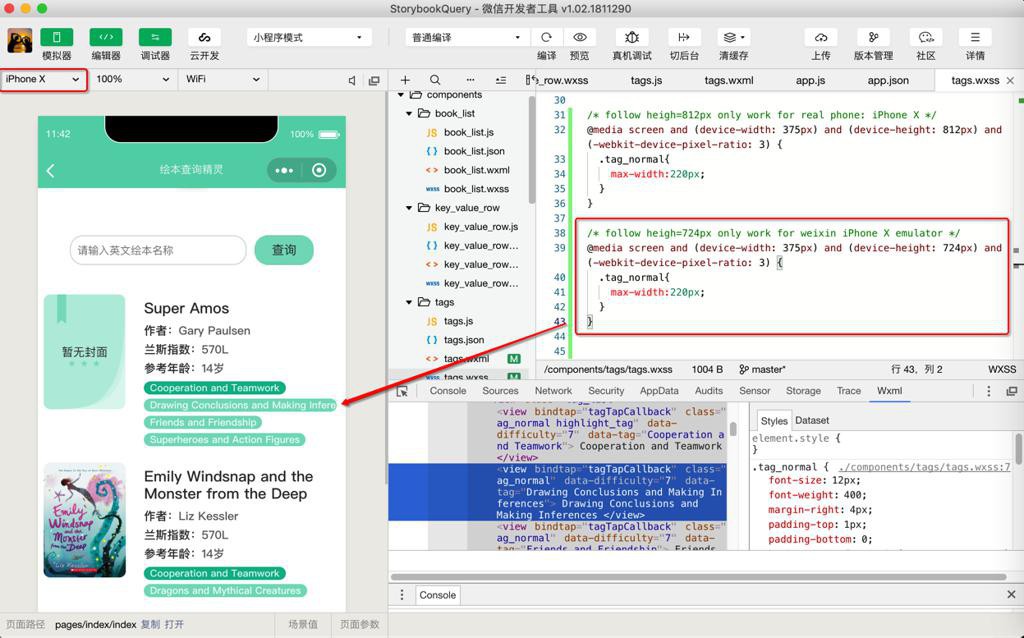Open the mini program capsule menu dots
Screen dimensions: 1024x638
tap(284, 170)
